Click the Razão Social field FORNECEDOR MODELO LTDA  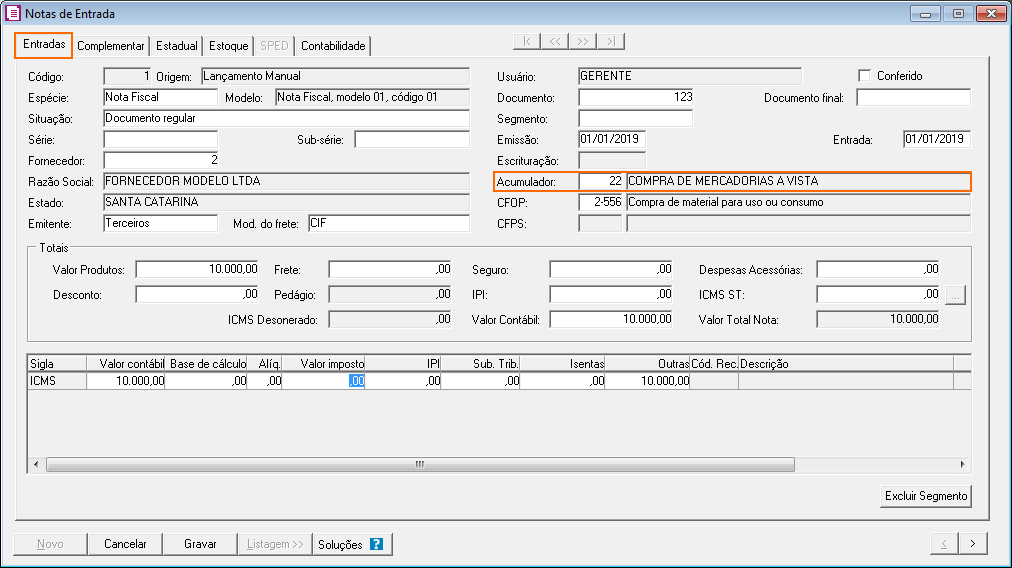pos(287,181)
